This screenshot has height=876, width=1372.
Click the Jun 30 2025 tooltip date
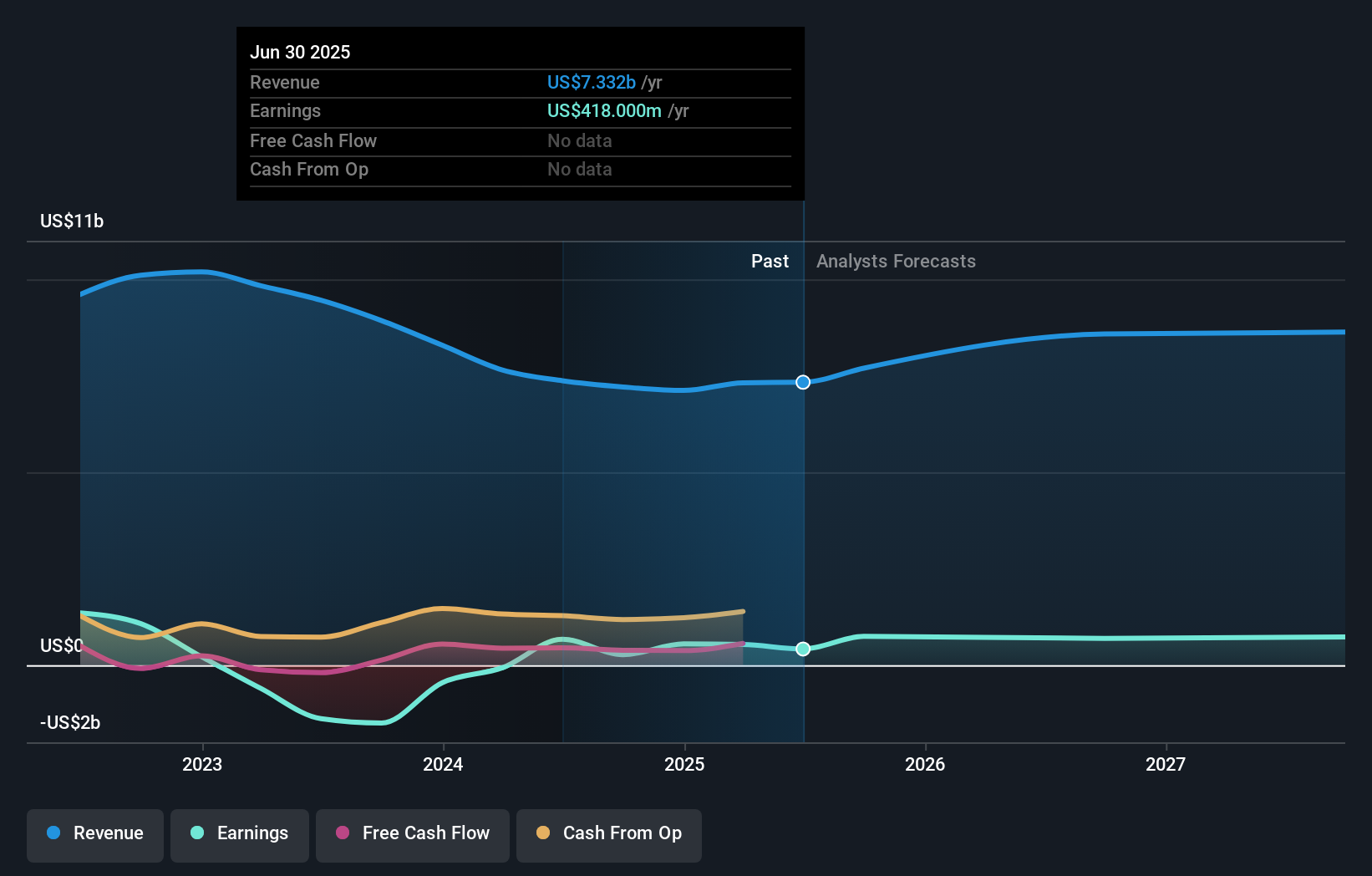coord(300,52)
